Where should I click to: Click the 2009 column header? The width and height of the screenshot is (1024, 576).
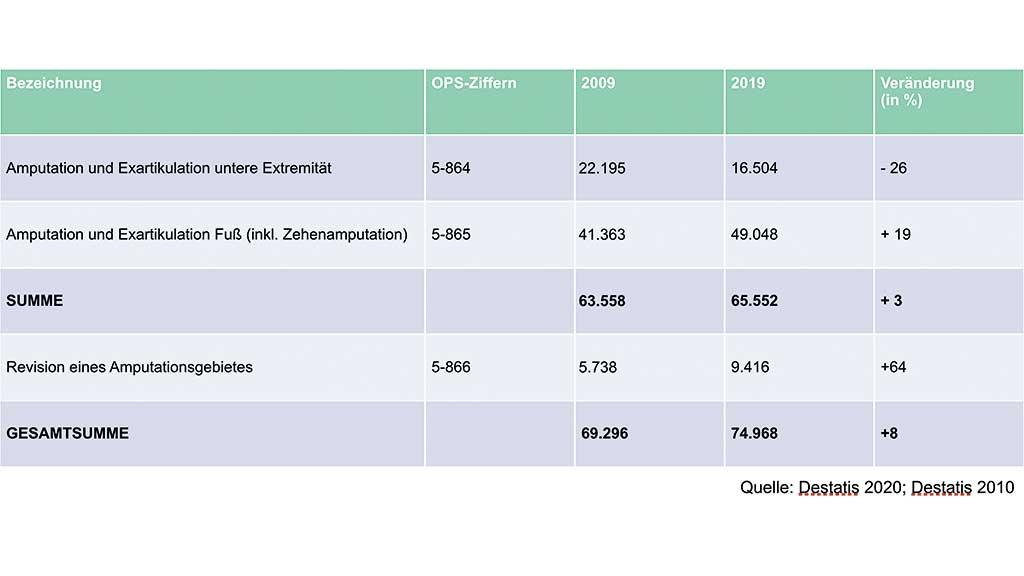[599, 83]
